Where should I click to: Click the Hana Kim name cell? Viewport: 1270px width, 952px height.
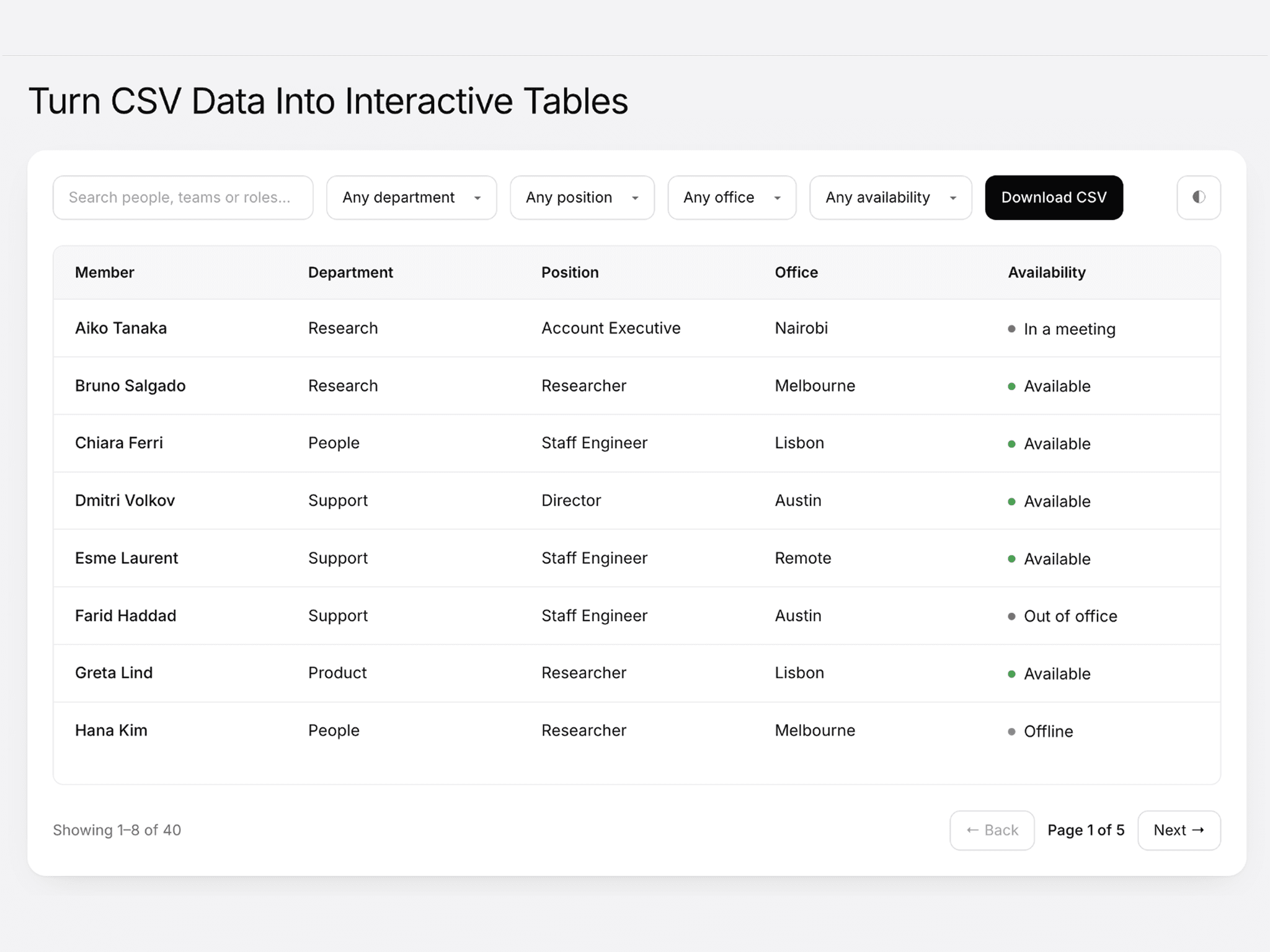click(111, 730)
